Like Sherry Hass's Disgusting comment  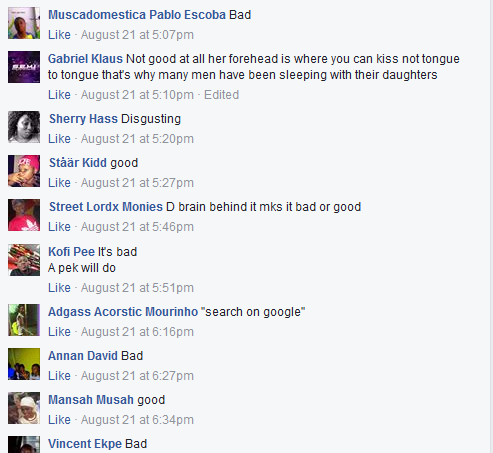(x=59, y=139)
